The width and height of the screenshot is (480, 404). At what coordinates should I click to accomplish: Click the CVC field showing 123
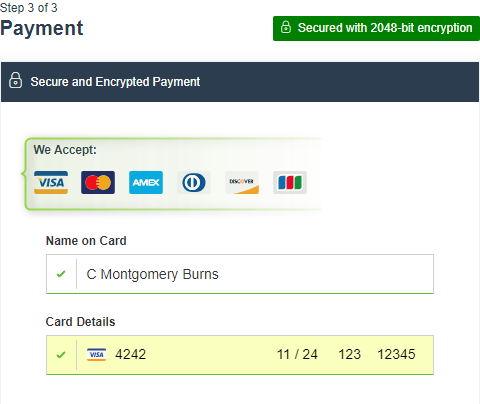[350, 354]
